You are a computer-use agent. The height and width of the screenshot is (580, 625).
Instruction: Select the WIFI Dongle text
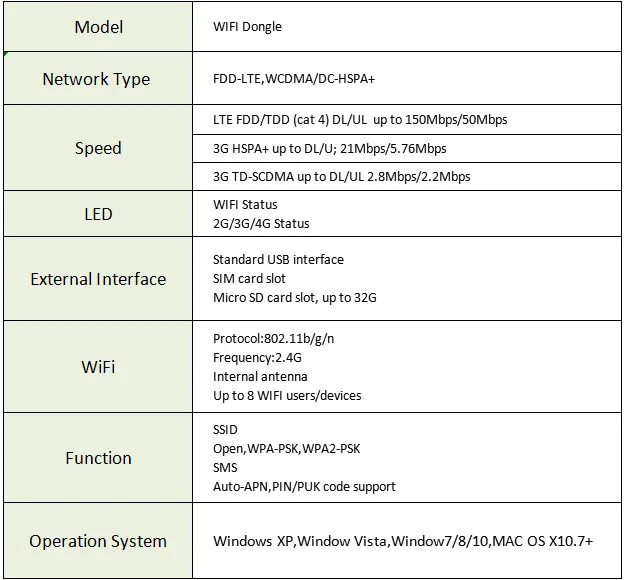coord(247,27)
